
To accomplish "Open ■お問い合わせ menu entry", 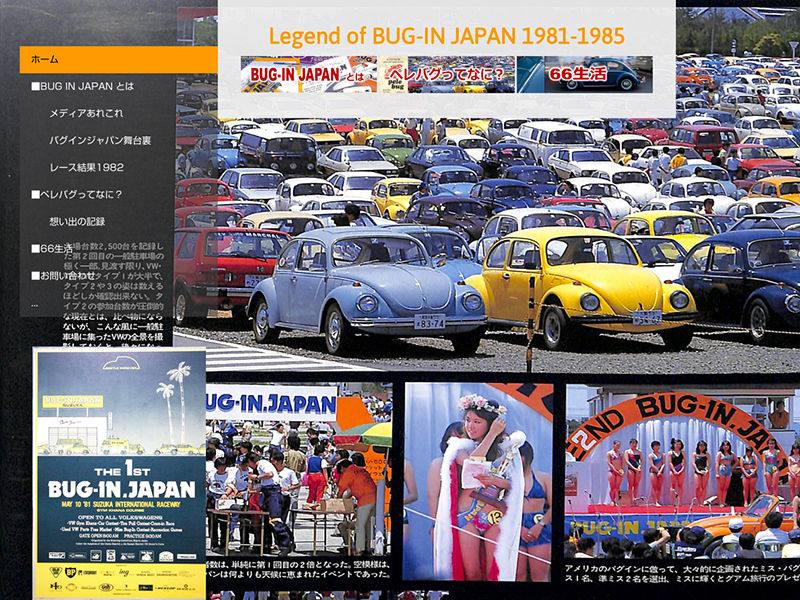I will click(63, 276).
